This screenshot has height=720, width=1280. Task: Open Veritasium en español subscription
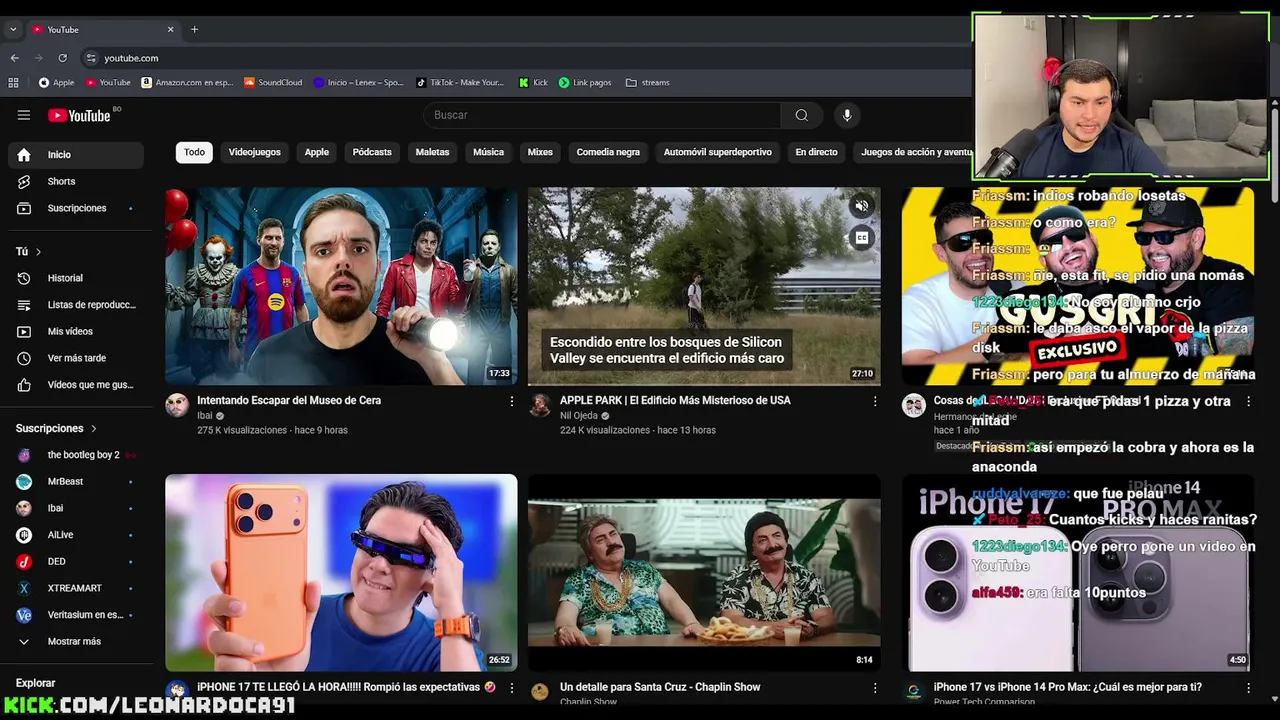(x=76, y=615)
